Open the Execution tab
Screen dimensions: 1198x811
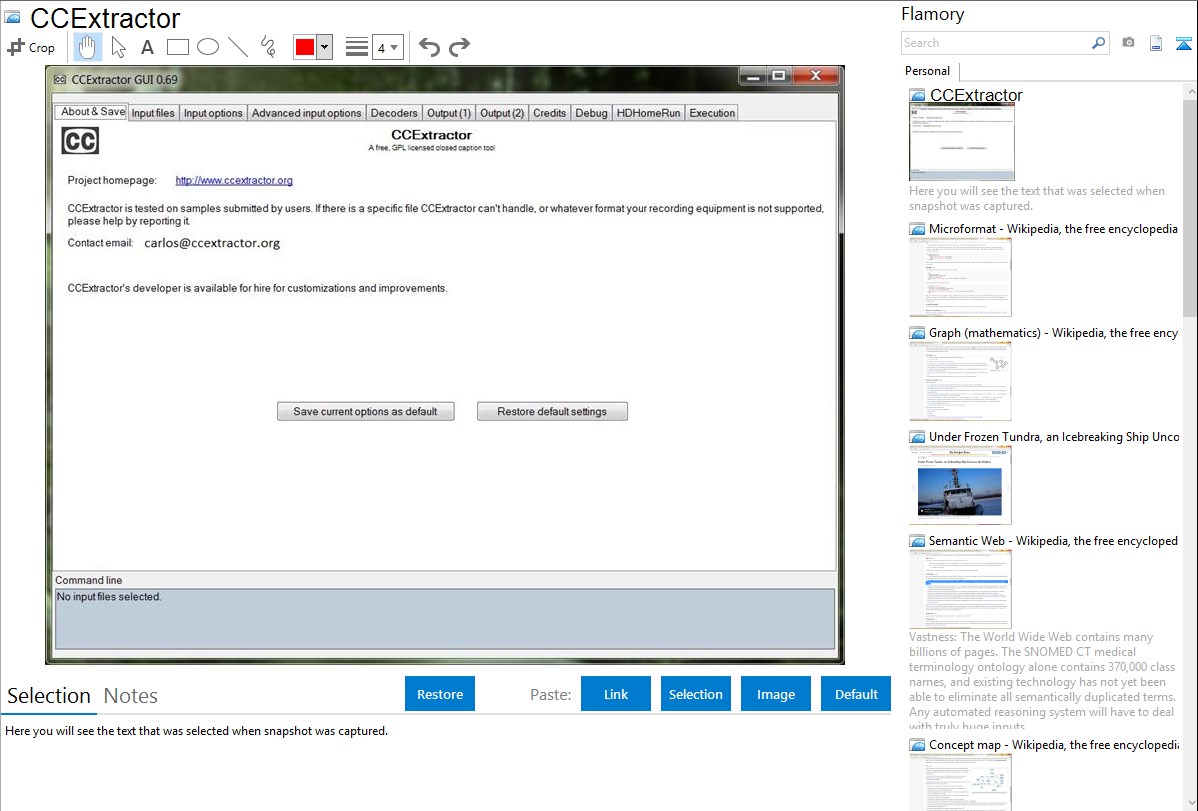(712, 113)
